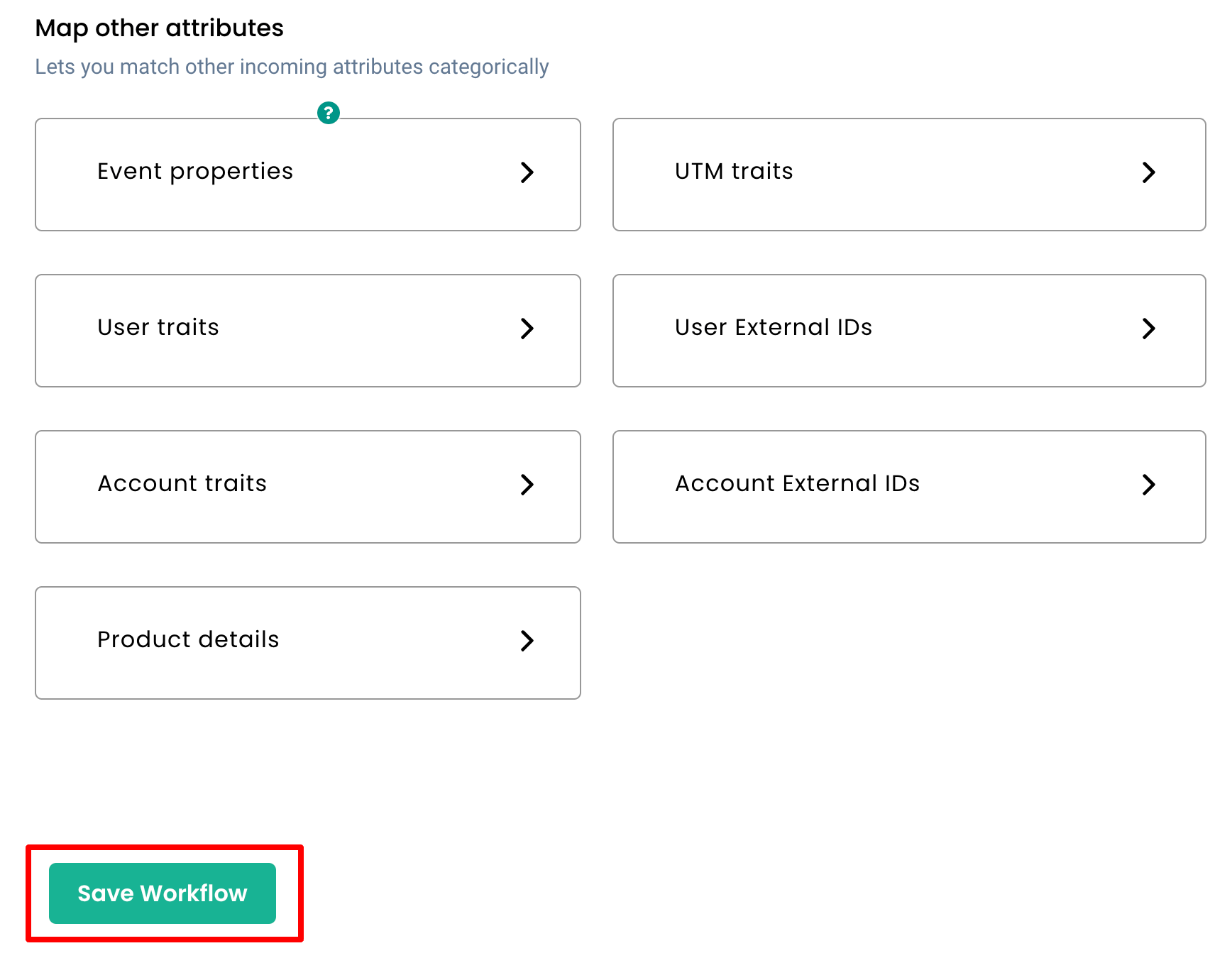Click the description text under Map other attributes
The height and width of the screenshot is (958, 1232).
click(x=292, y=66)
